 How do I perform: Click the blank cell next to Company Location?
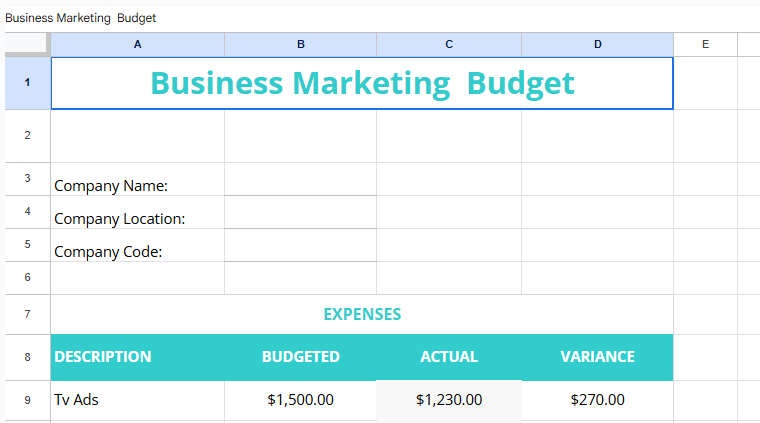[300, 213]
